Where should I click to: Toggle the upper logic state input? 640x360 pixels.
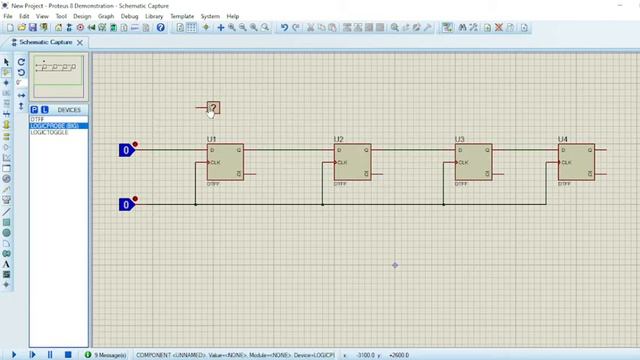[127, 150]
